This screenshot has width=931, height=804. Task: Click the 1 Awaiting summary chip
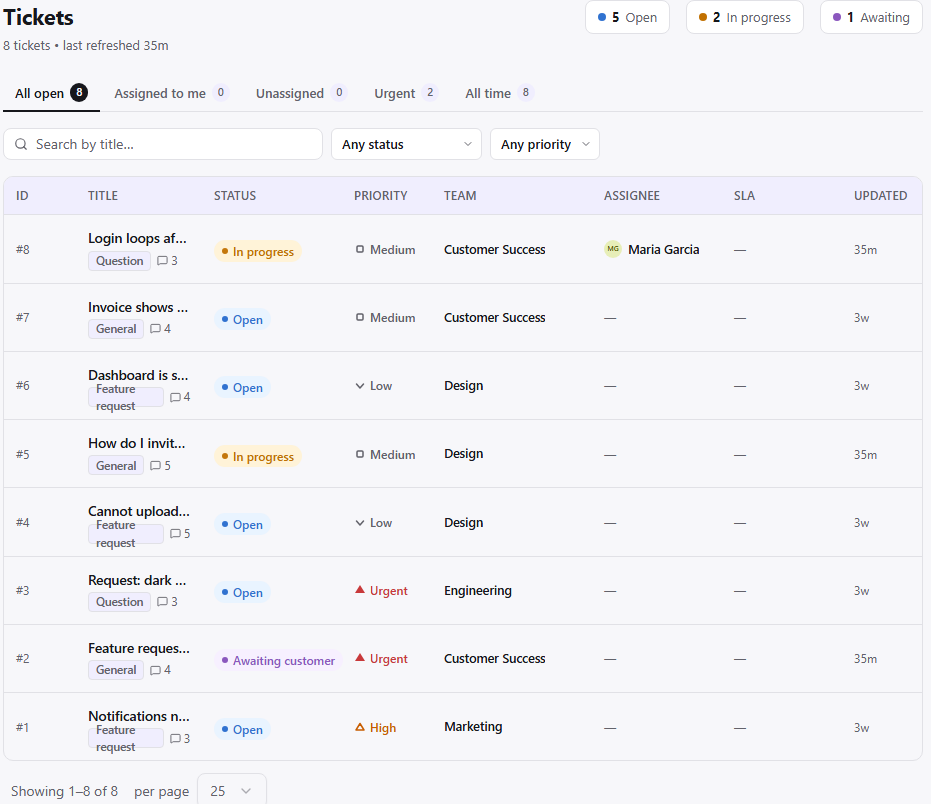[x=871, y=17]
